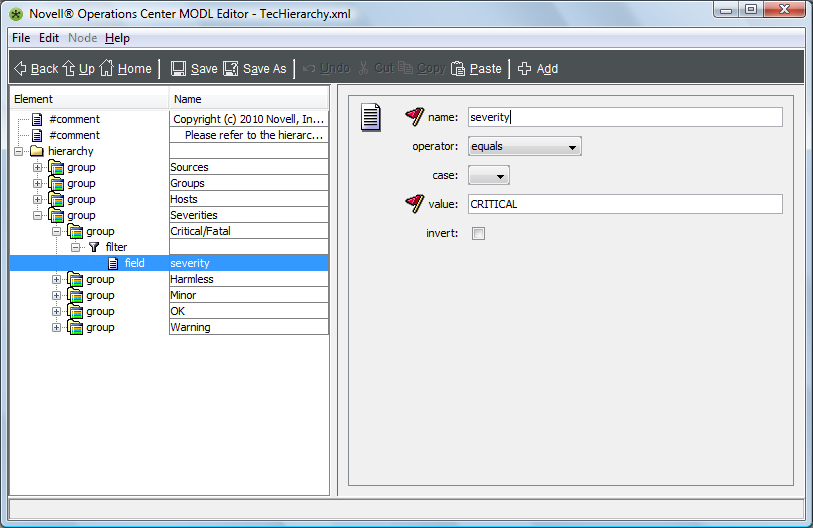This screenshot has width=813, height=528.
Task: Click the Save floppy disk icon
Action: 178,68
